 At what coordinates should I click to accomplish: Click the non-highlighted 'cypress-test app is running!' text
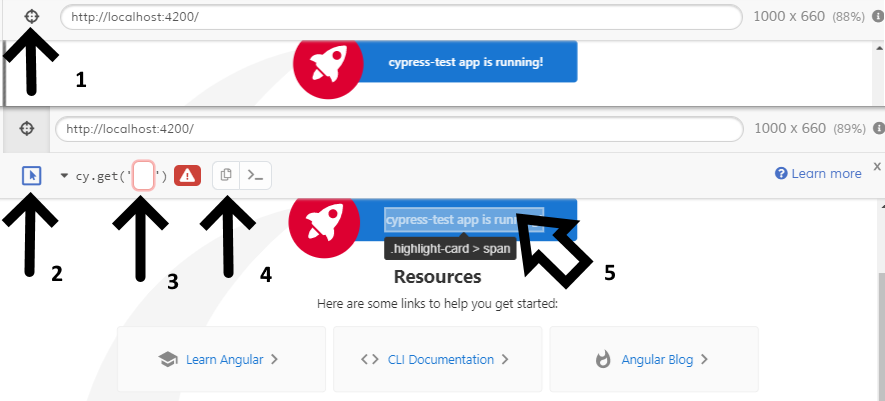coord(466,62)
